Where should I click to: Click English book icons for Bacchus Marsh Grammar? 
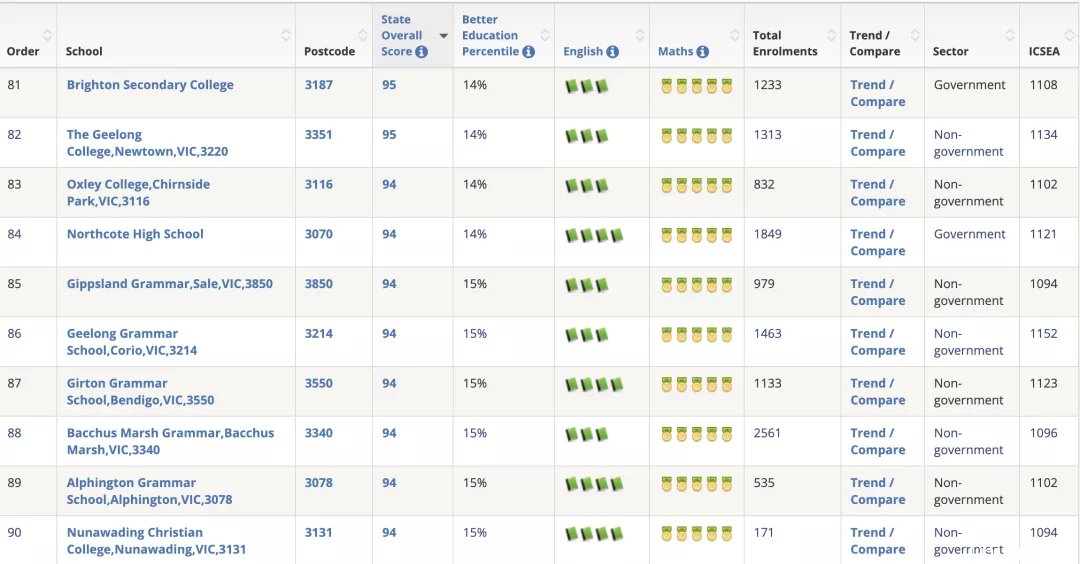pyautogui.click(x=587, y=435)
